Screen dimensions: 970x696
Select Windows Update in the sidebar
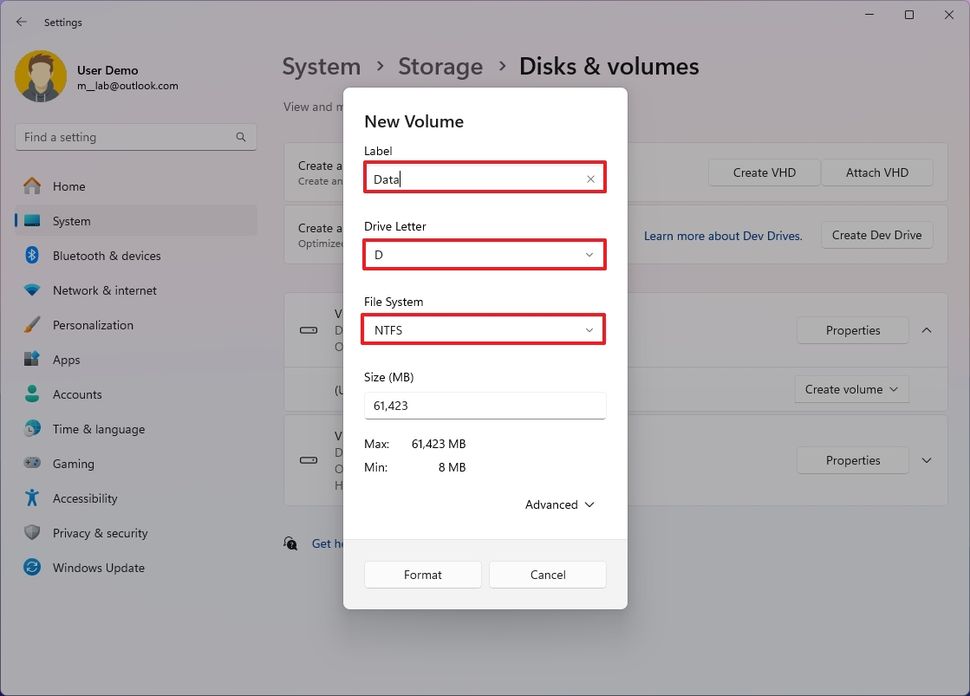(x=97, y=567)
